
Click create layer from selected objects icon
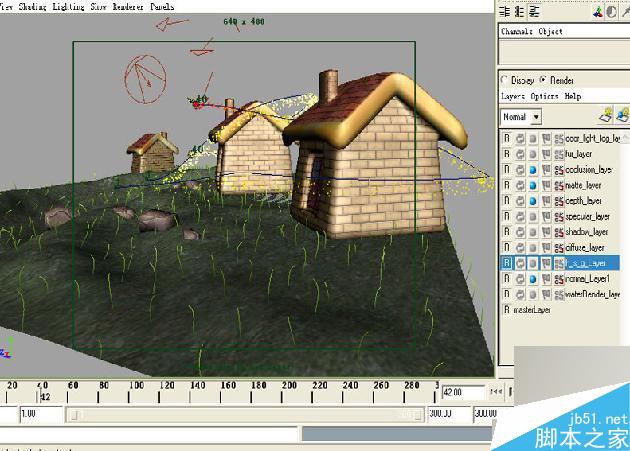point(623,115)
